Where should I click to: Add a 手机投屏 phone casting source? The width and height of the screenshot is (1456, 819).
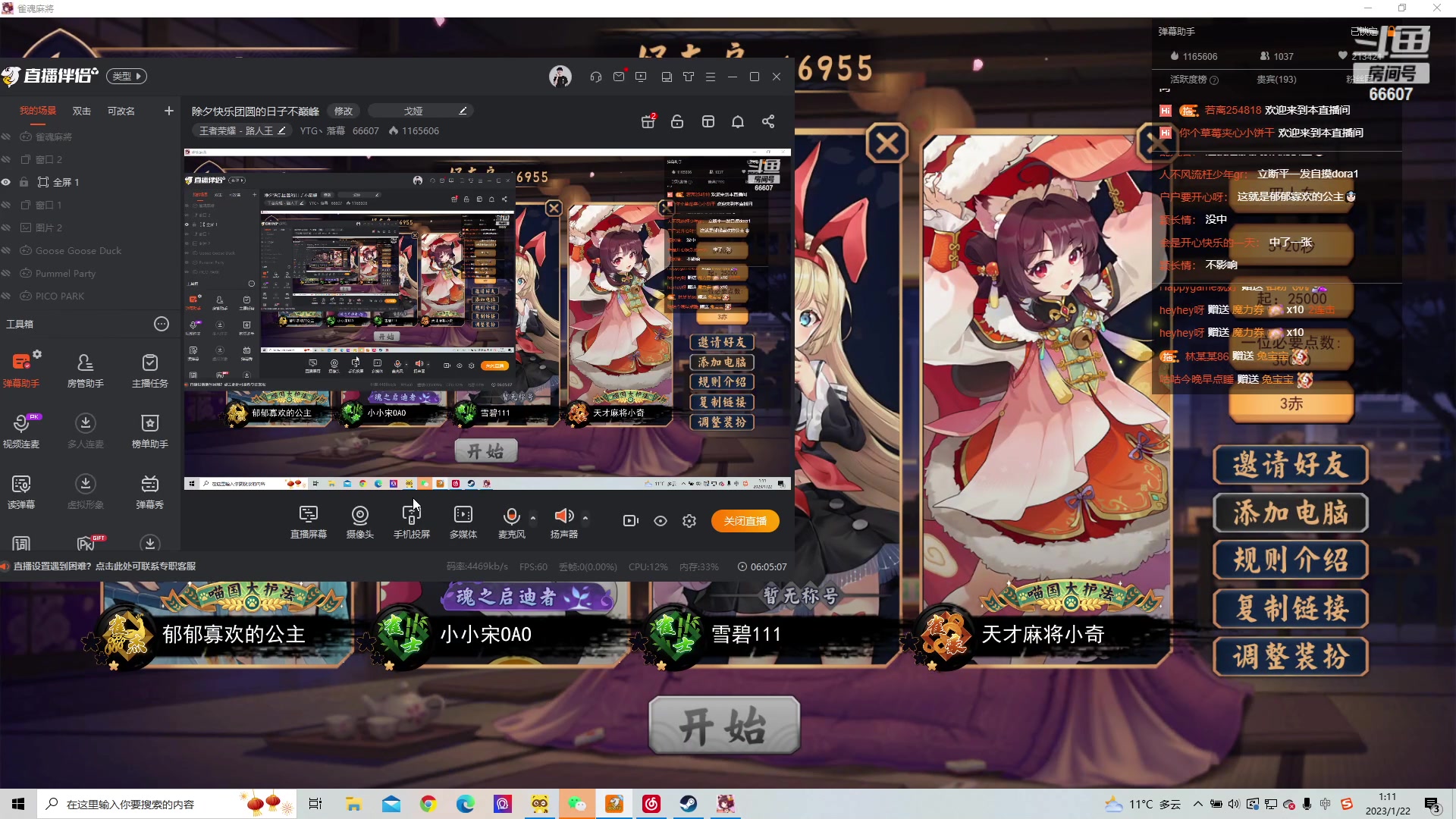pos(412,522)
